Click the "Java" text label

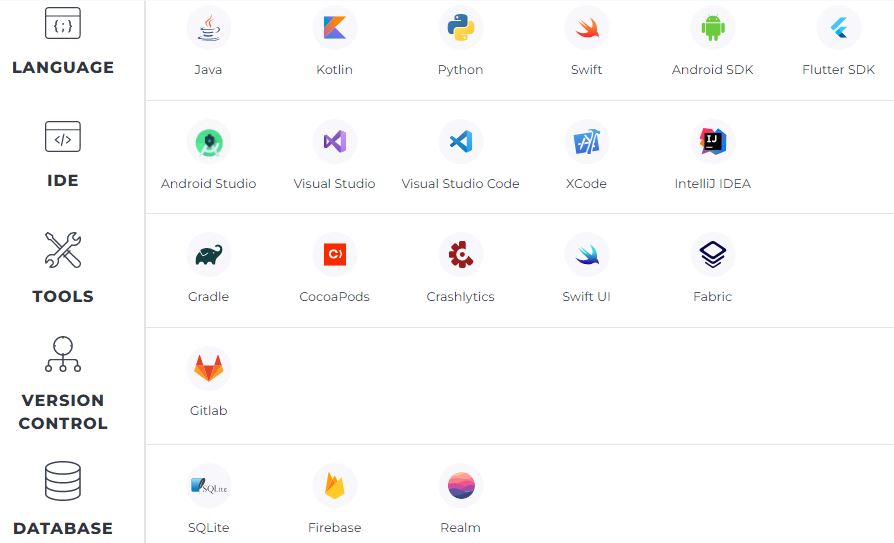pyautogui.click(x=208, y=70)
